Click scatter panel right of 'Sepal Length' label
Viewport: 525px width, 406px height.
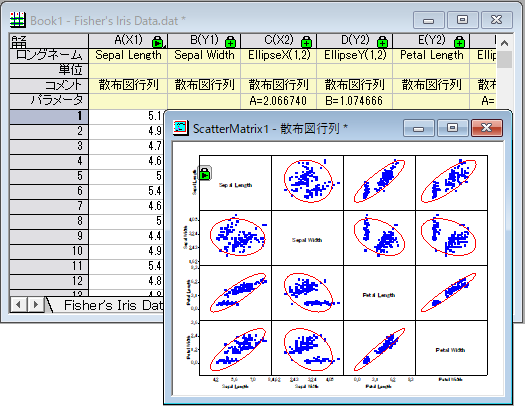[307, 183]
